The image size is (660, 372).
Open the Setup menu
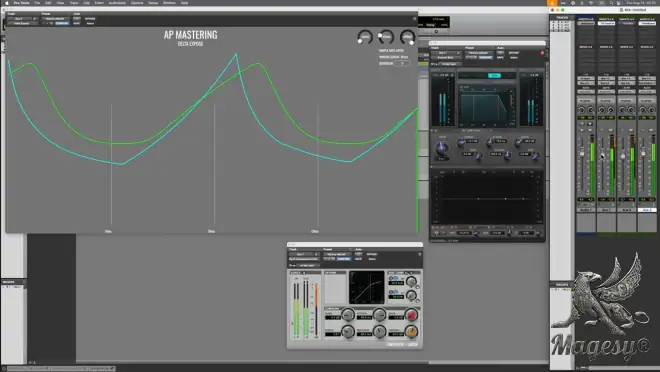pos(153,3)
